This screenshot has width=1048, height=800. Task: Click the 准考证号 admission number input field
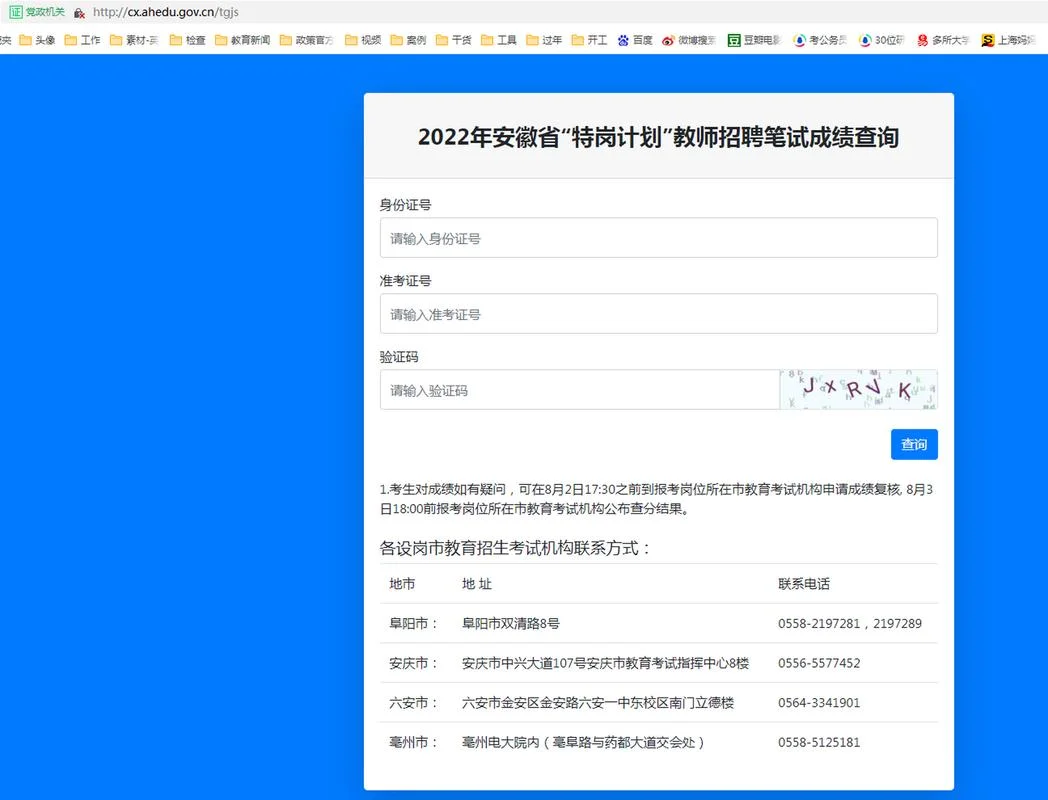pyautogui.click(x=658, y=314)
